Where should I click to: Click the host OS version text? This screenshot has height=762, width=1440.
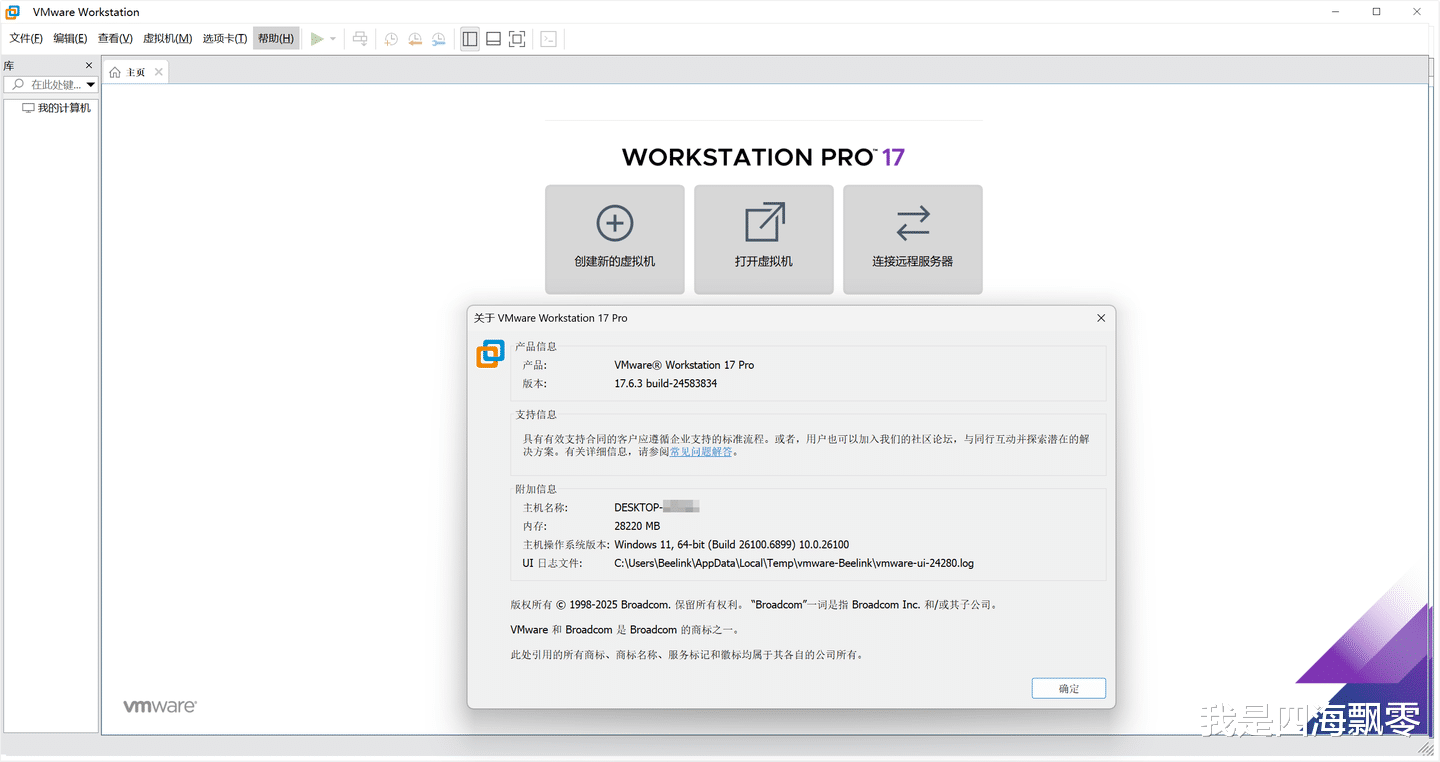tap(731, 545)
